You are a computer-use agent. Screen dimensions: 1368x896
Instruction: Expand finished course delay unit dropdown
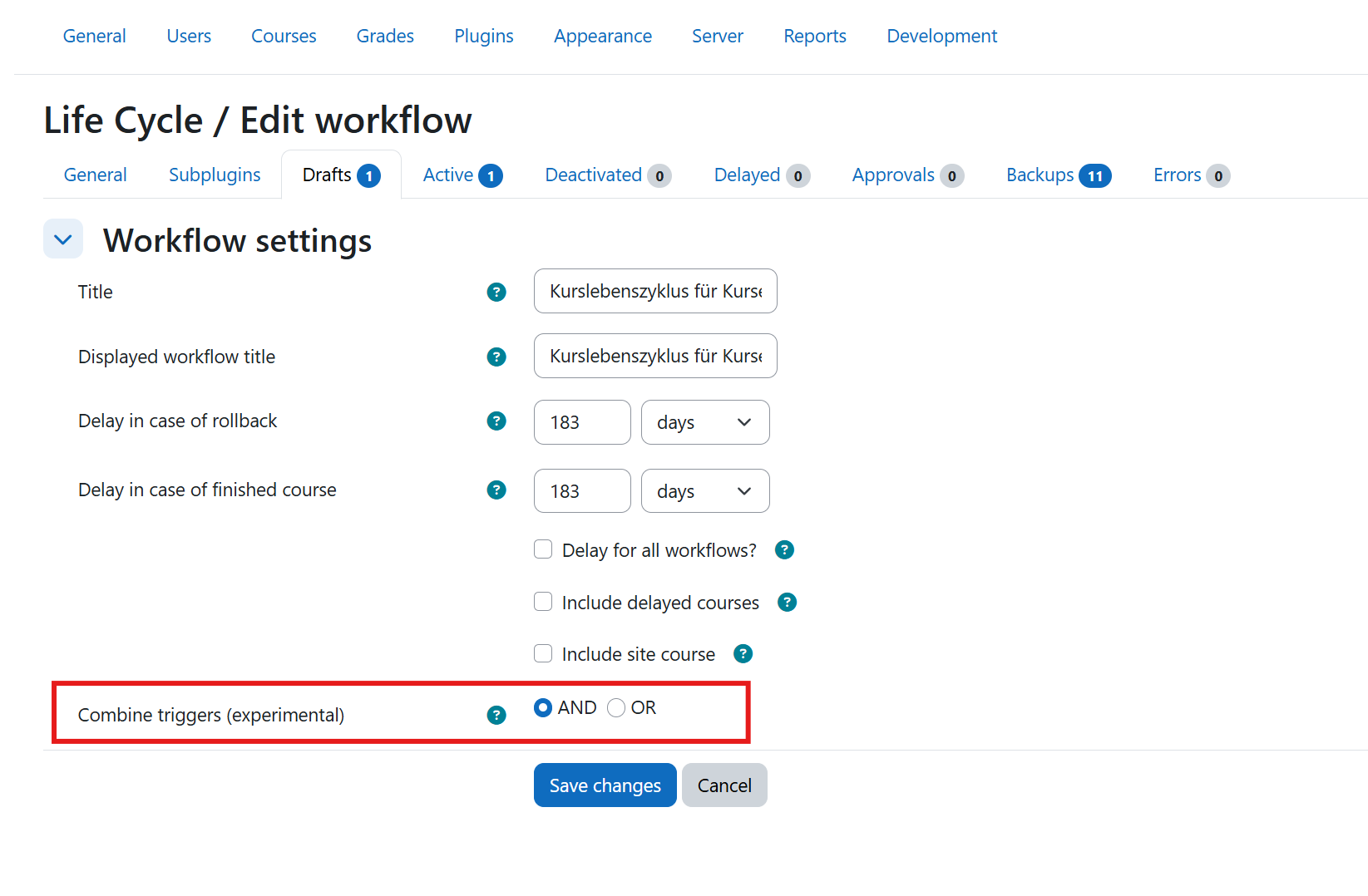[x=704, y=491]
